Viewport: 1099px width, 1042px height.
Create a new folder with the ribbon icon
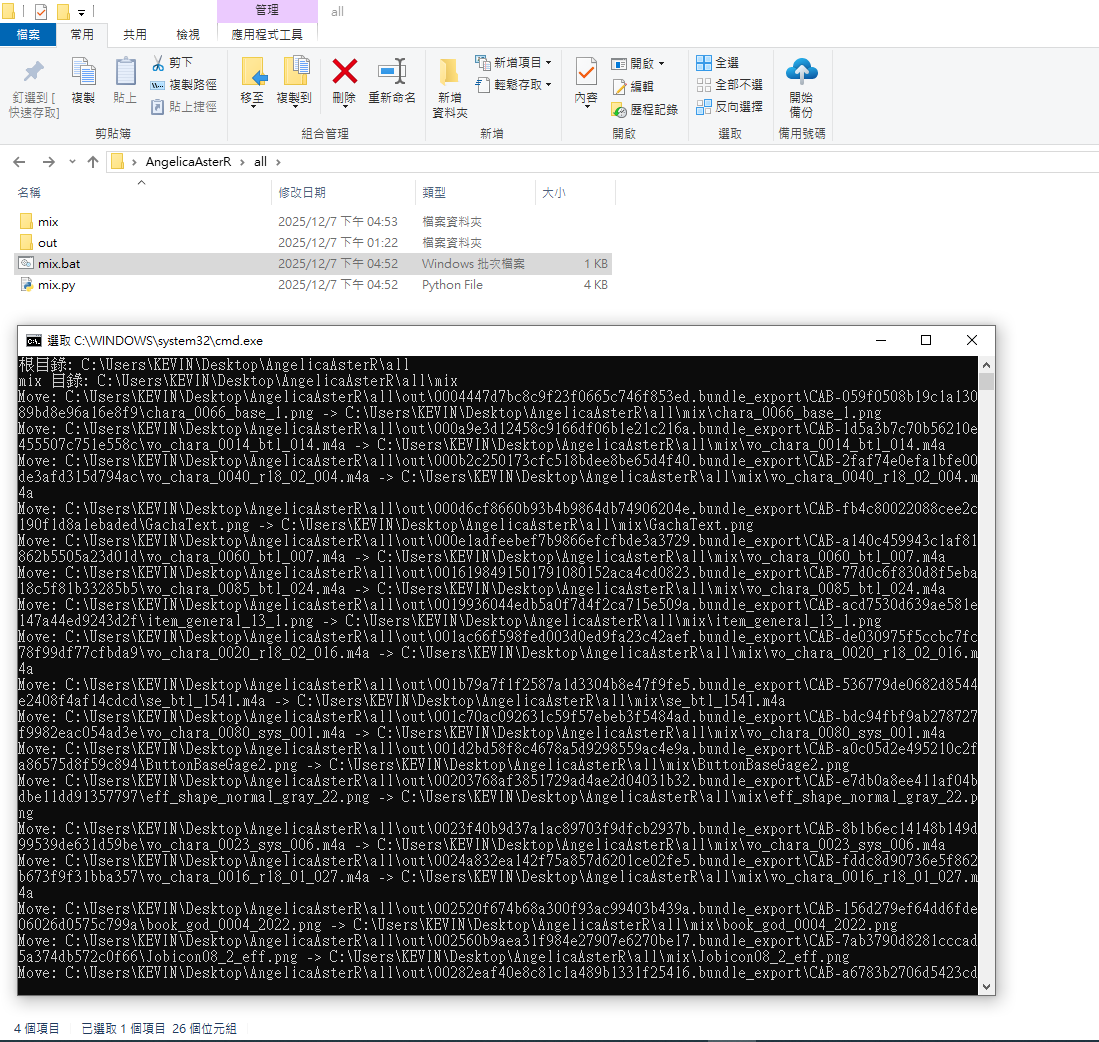[x=449, y=73]
